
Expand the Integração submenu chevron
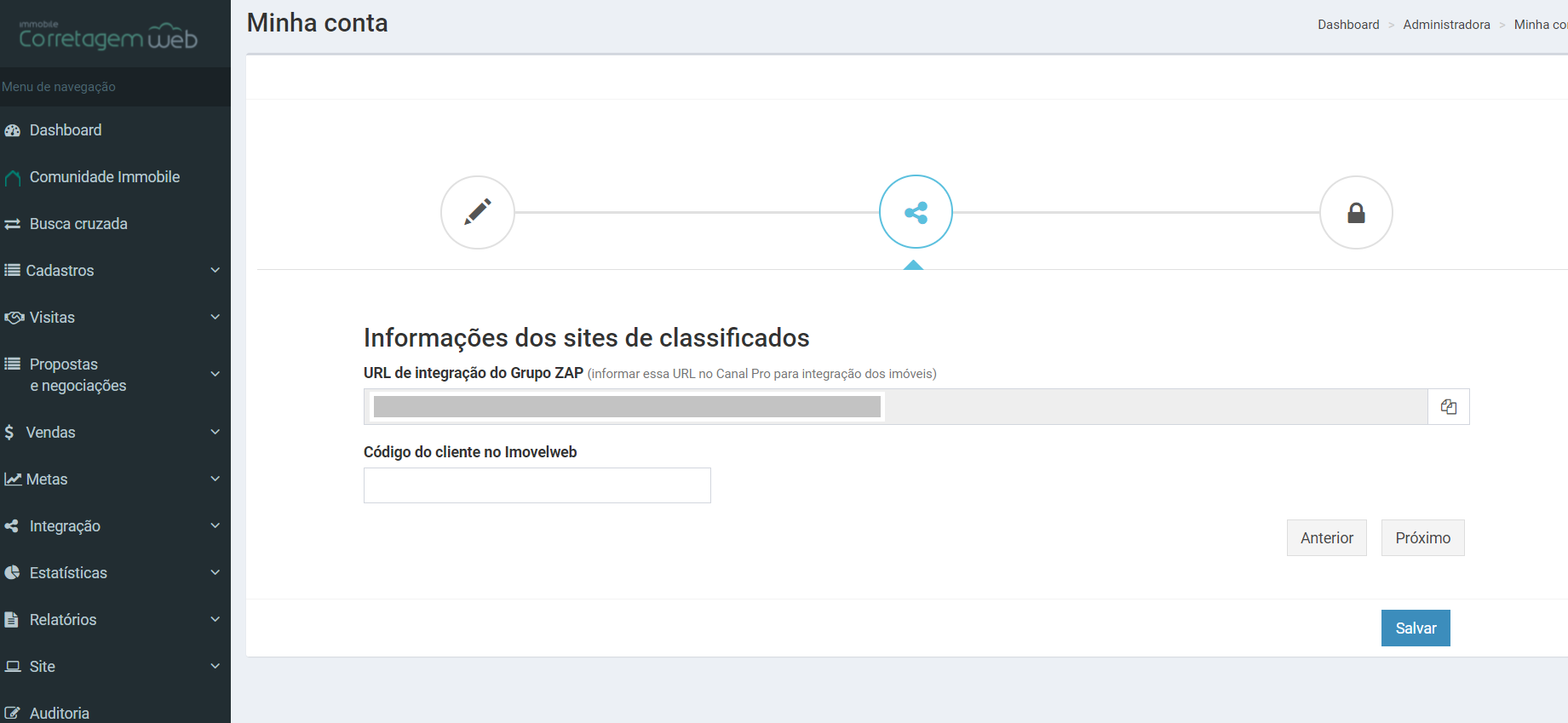point(215,525)
